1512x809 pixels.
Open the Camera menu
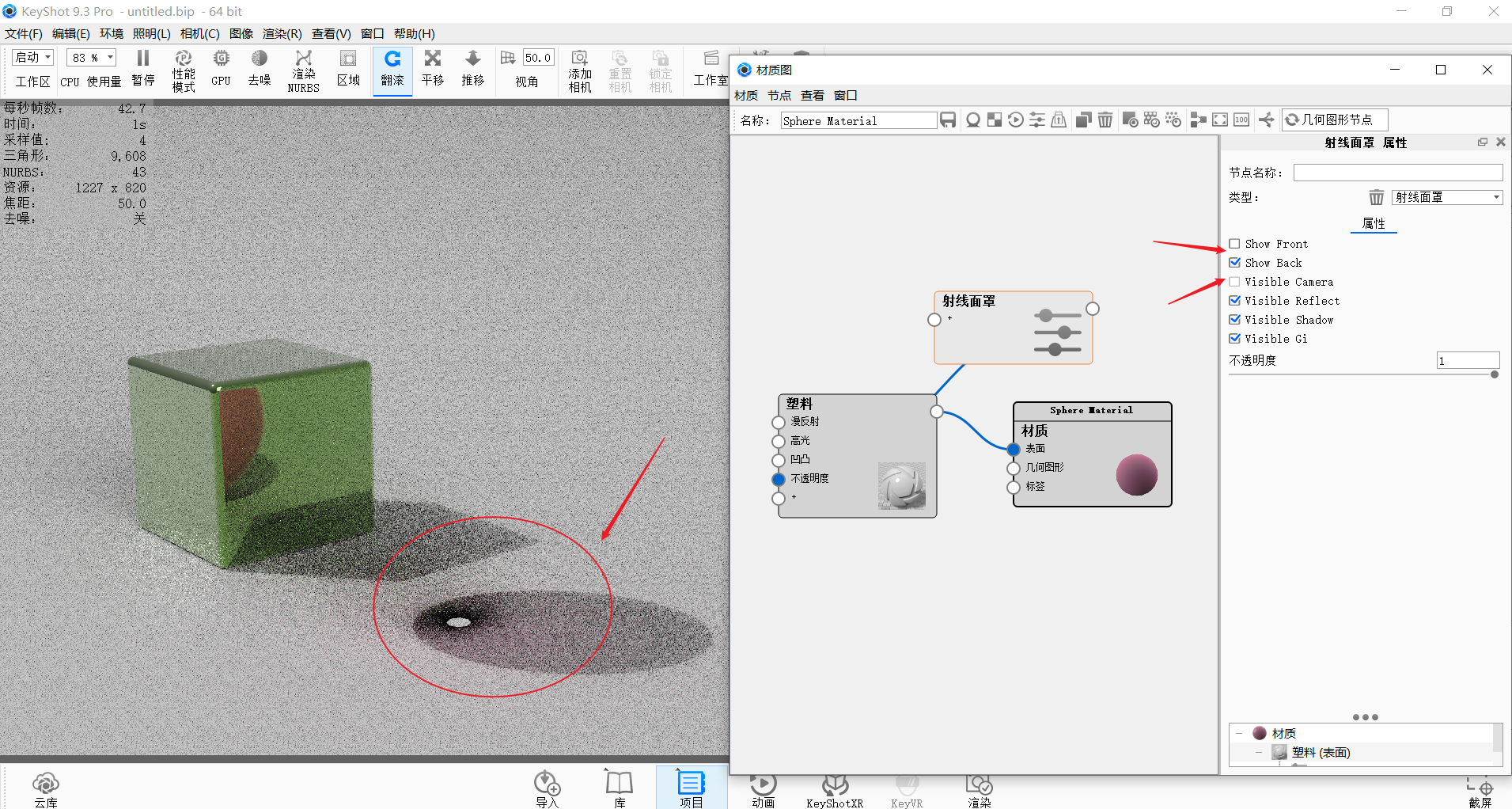click(200, 33)
